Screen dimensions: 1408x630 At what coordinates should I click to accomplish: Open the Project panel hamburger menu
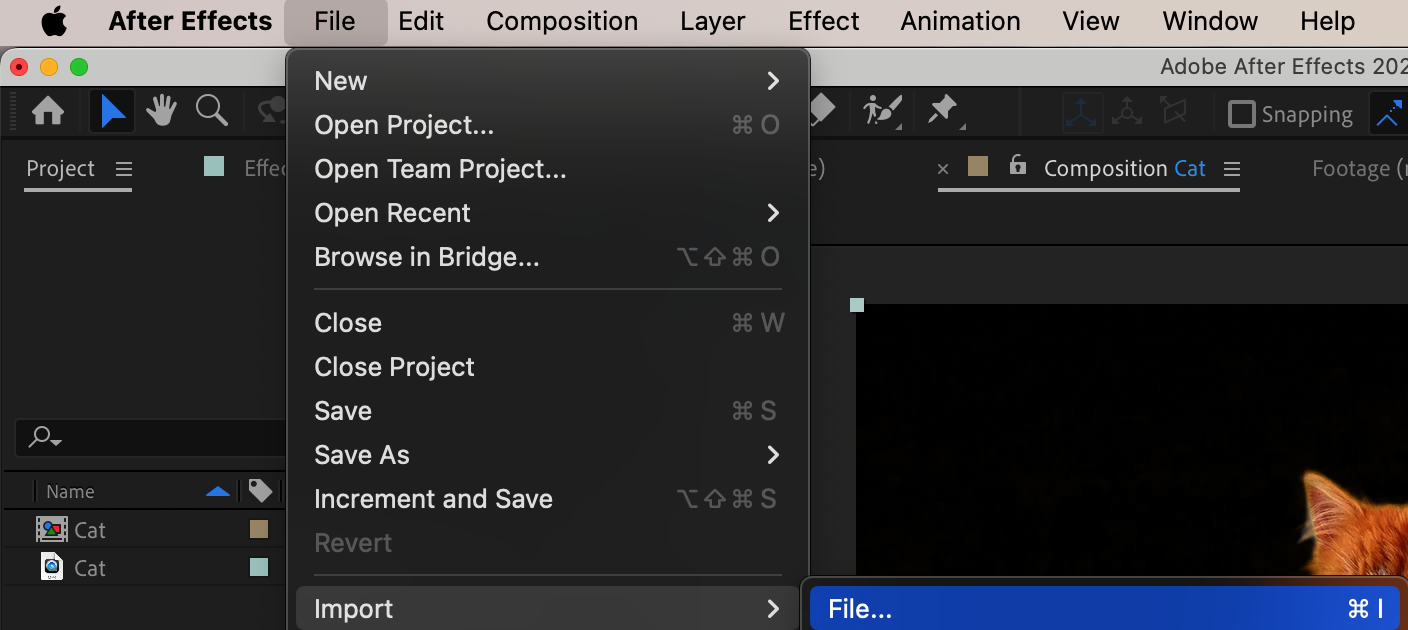pos(124,169)
